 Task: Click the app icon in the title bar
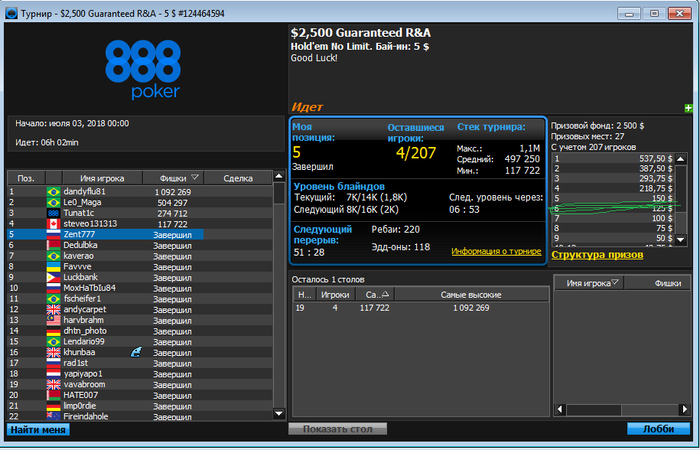[x=11, y=13]
